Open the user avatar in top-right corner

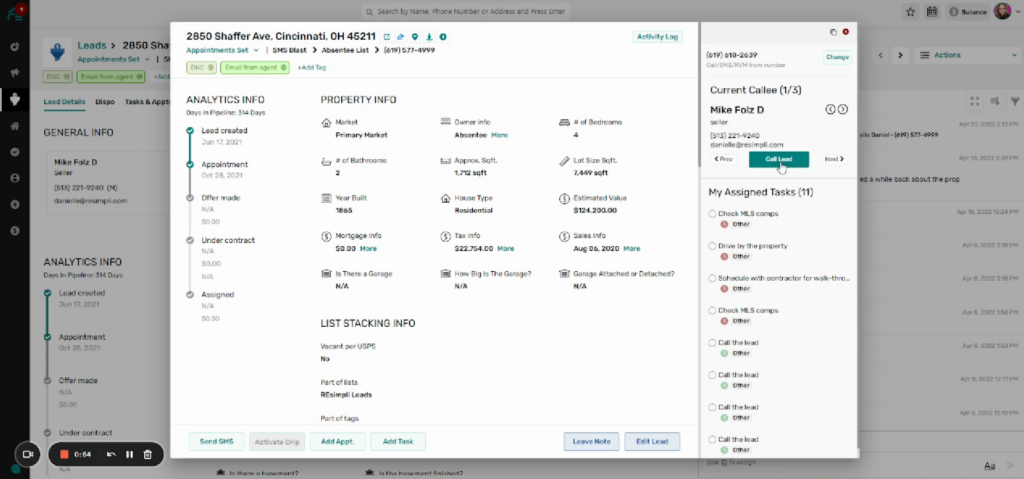point(1002,11)
